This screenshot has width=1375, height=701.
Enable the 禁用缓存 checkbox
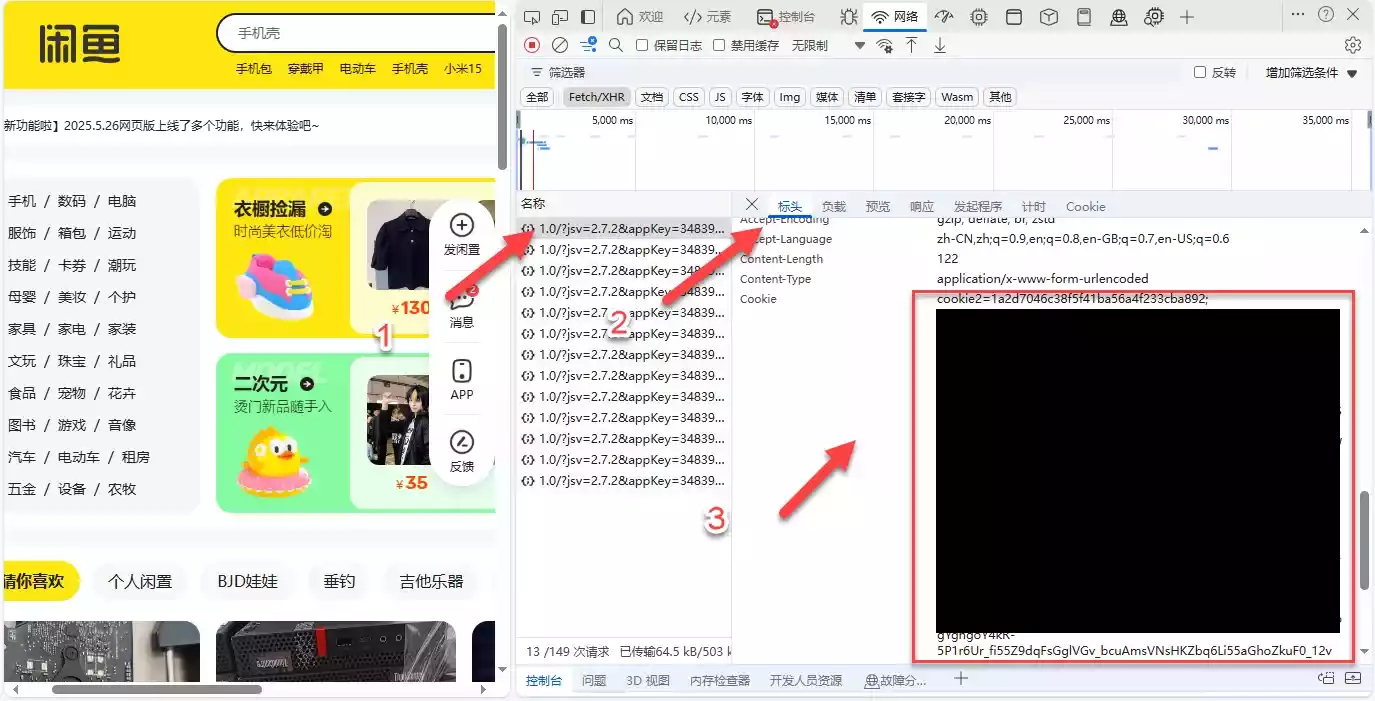coord(719,45)
